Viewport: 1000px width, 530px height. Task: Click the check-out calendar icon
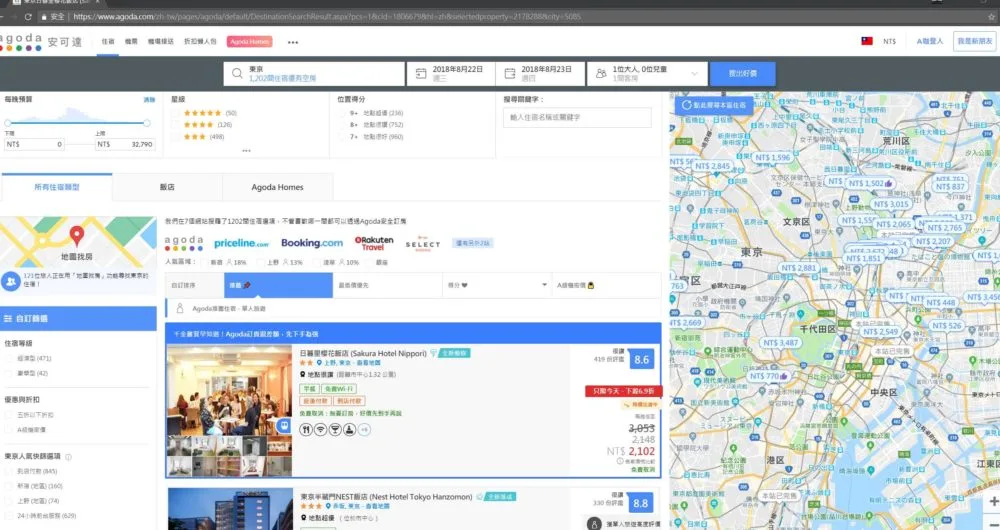[x=510, y=73]
